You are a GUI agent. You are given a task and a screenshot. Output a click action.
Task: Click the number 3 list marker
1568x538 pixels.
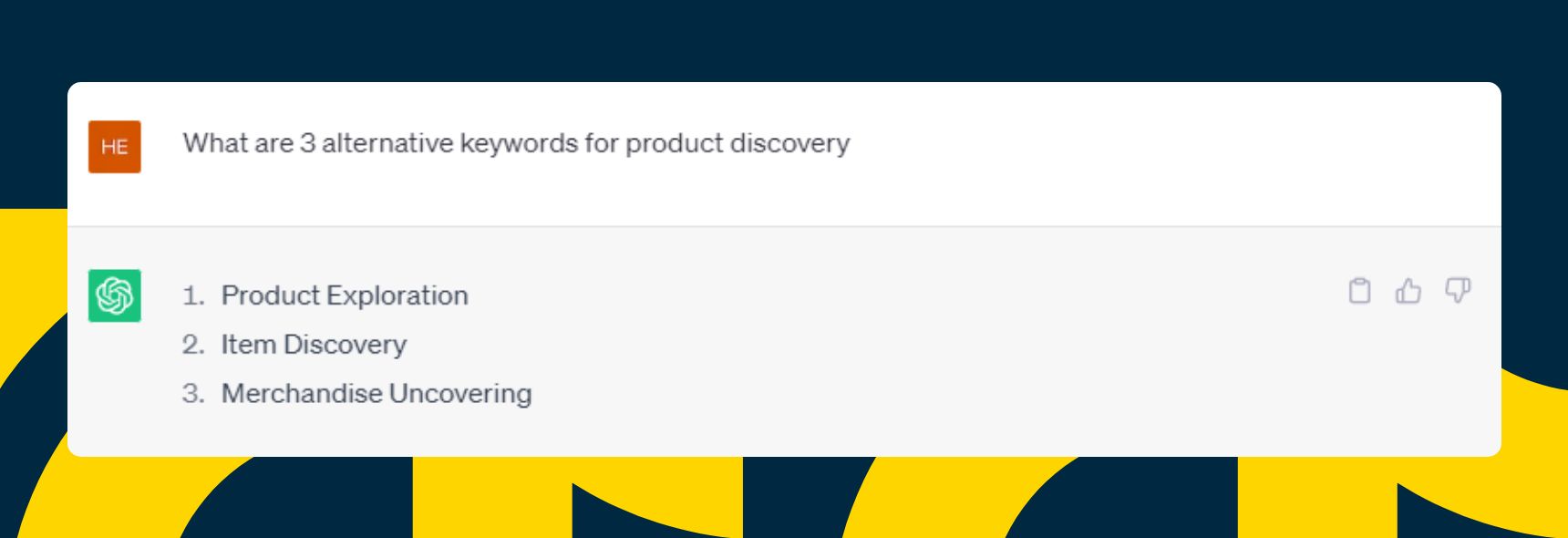click(x=192, y=394)
